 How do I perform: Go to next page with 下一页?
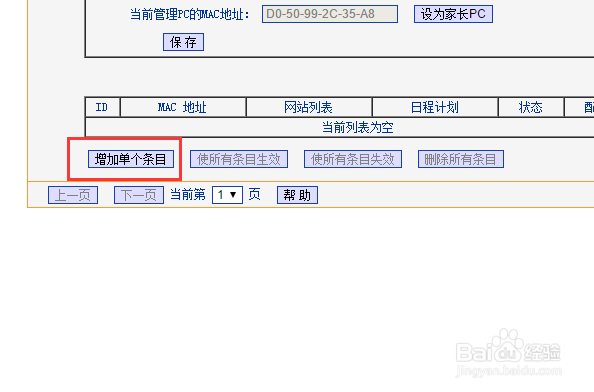(x=139, y=195)
